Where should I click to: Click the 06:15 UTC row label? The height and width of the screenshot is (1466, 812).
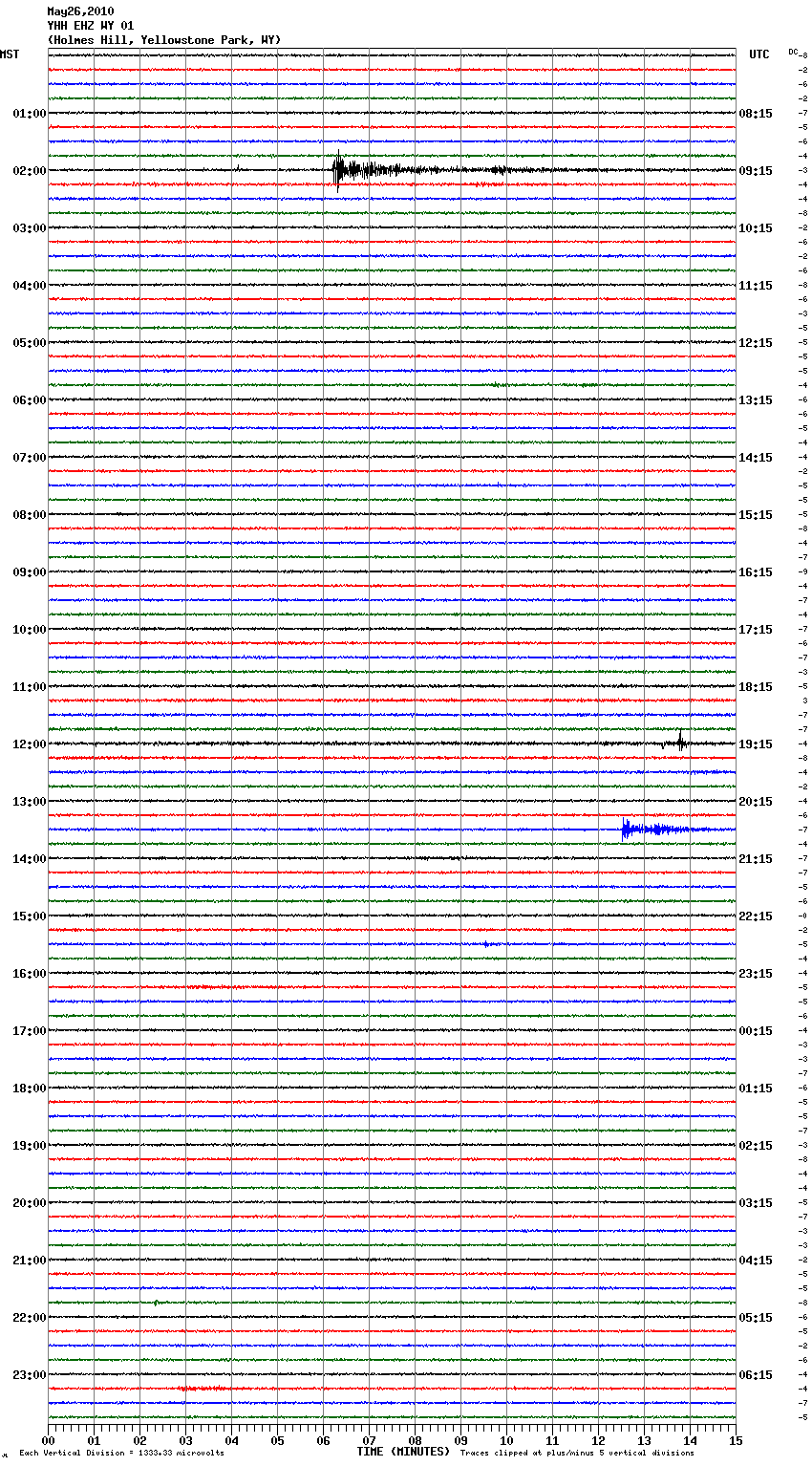click(x=756, y=1375)
